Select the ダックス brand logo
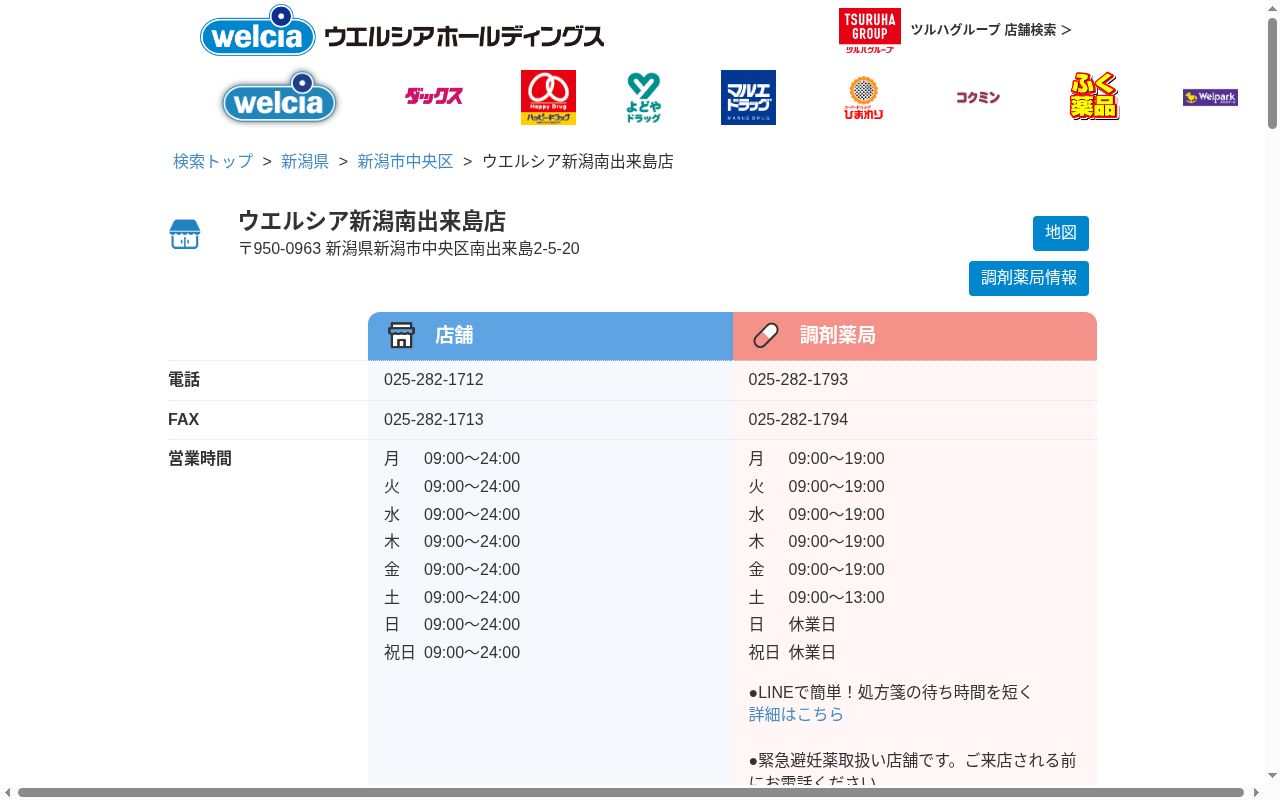The width and height of the screenshot is (1280, 800). tap(434, 96)
